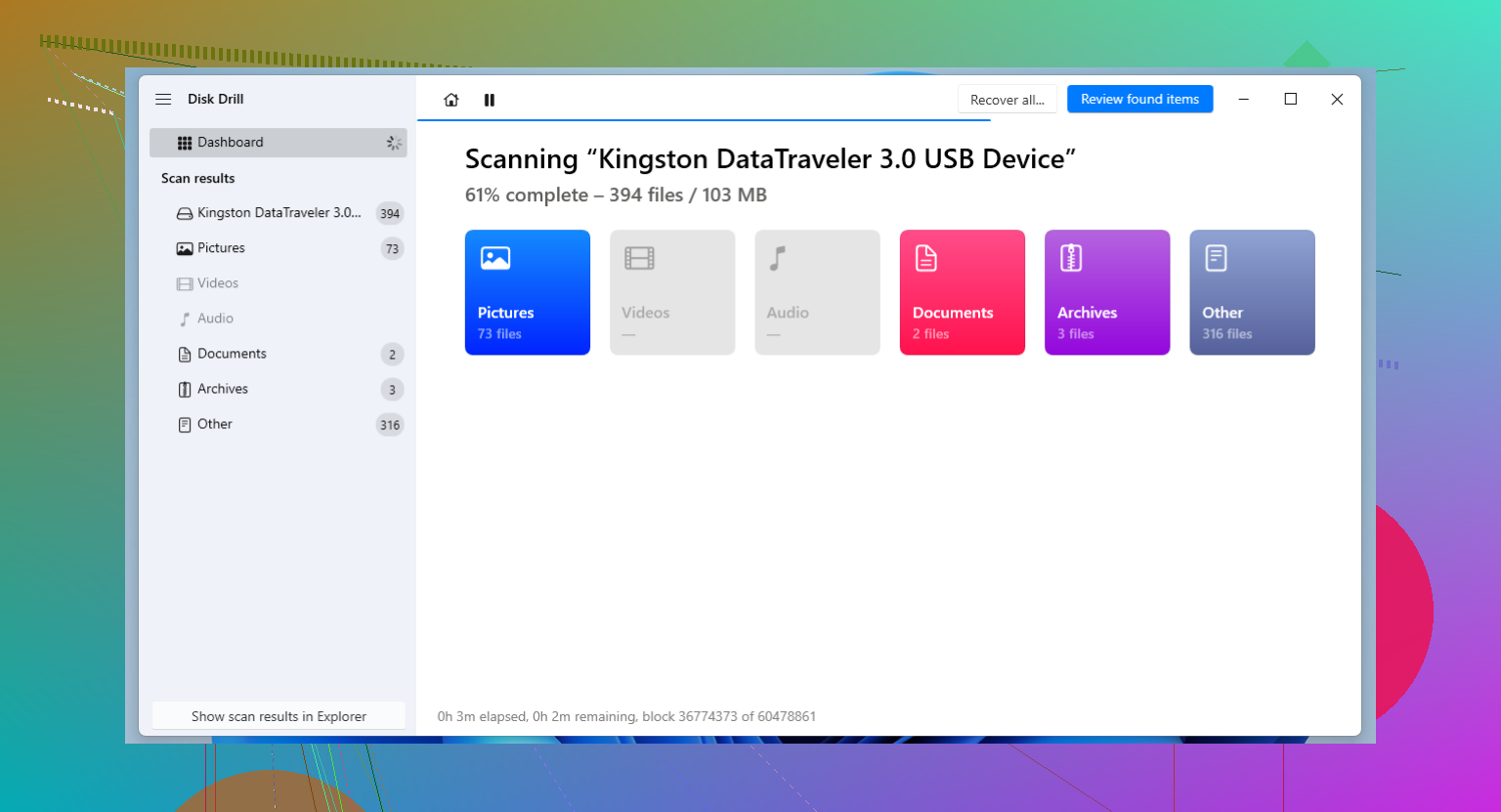Click the Scanning Kingston DataTraveler heading
The width and height of the screenshot is (1501, 812).
[x=770, y=158]
